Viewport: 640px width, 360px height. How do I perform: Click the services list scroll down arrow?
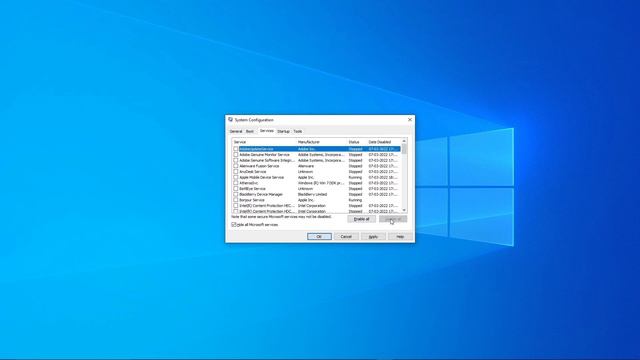pyautogui.click(x=404, y=210)
